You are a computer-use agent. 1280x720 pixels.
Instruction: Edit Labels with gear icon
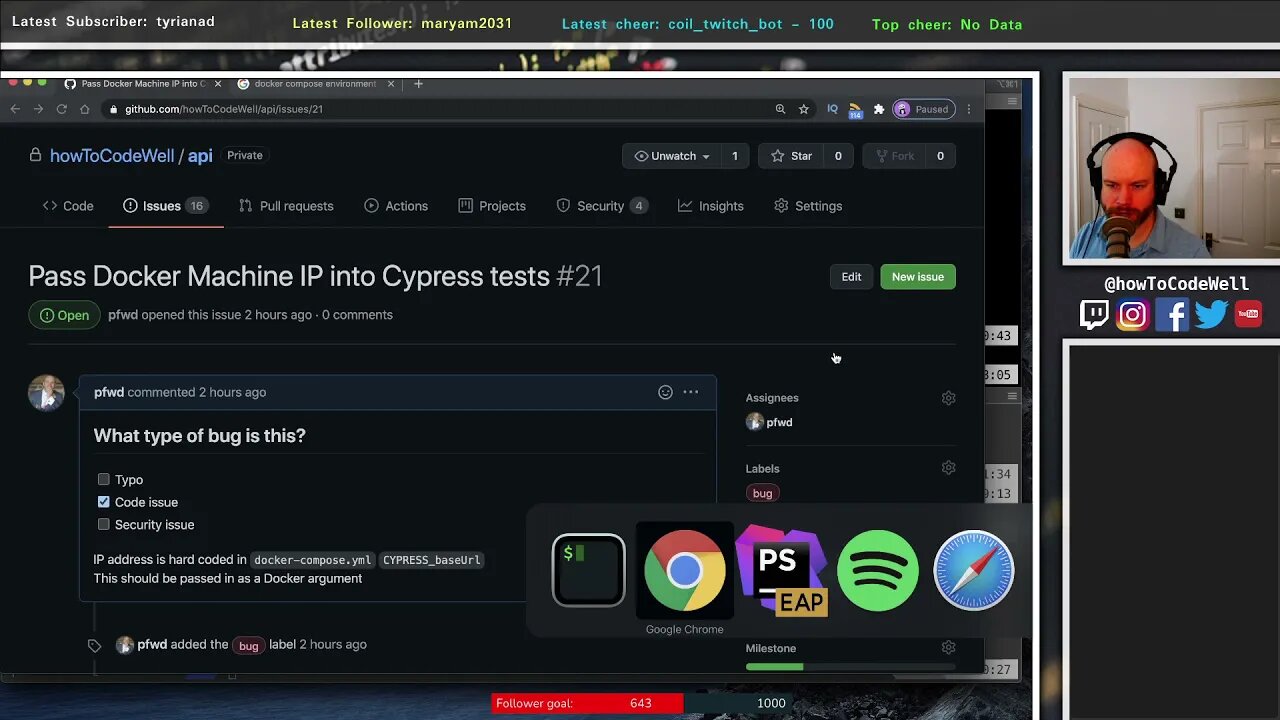[948, 468]
